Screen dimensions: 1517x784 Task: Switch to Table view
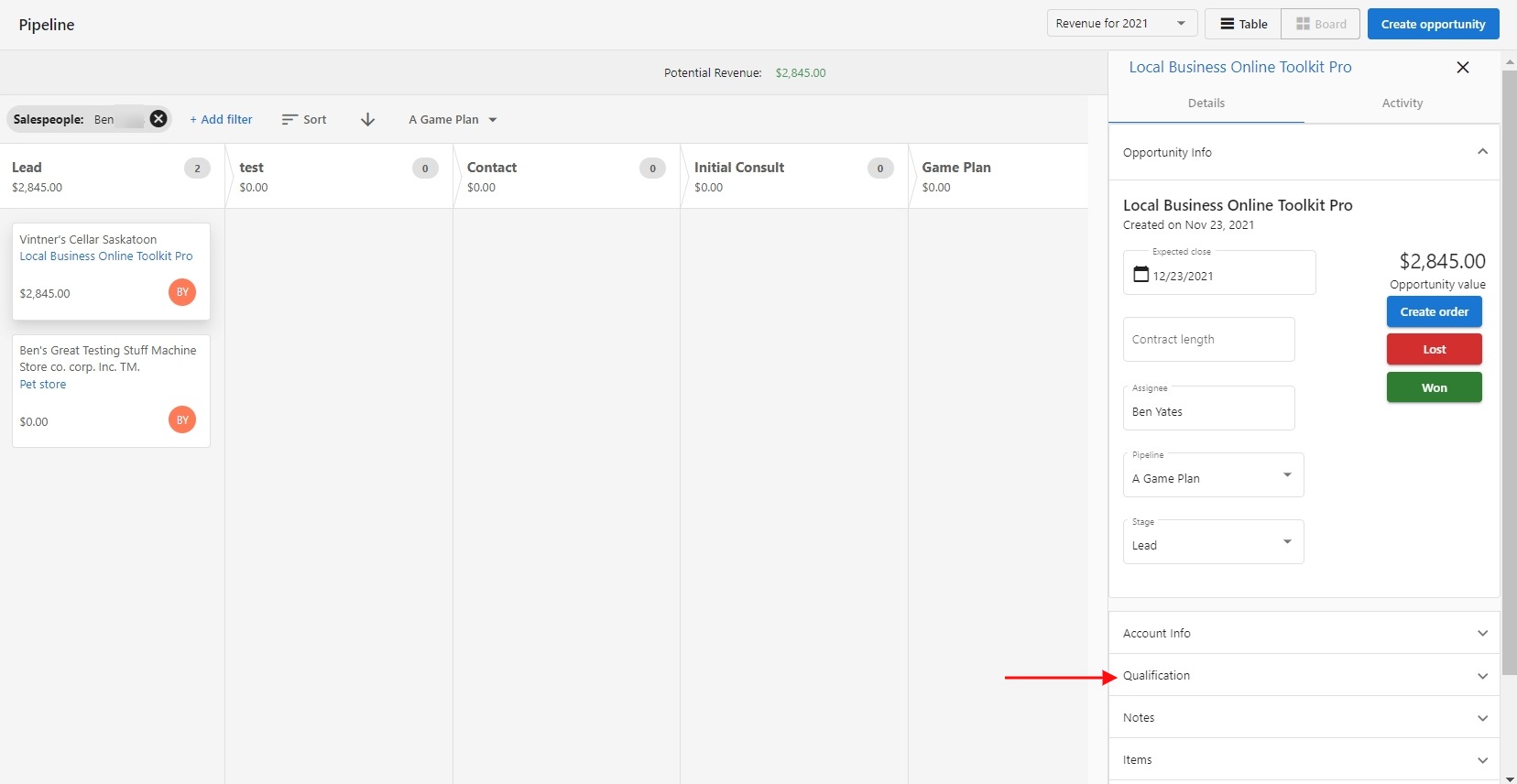1243,24
